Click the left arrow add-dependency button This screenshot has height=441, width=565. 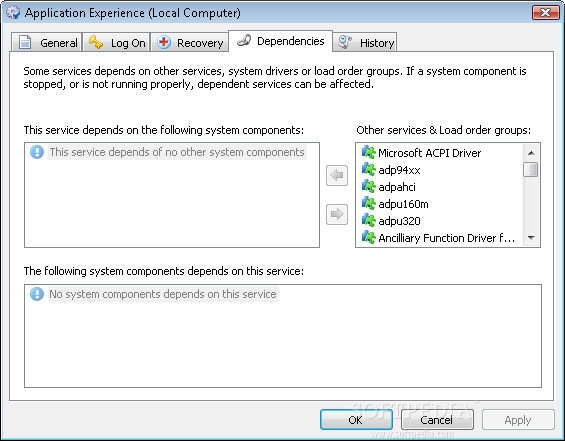(337, 175)
